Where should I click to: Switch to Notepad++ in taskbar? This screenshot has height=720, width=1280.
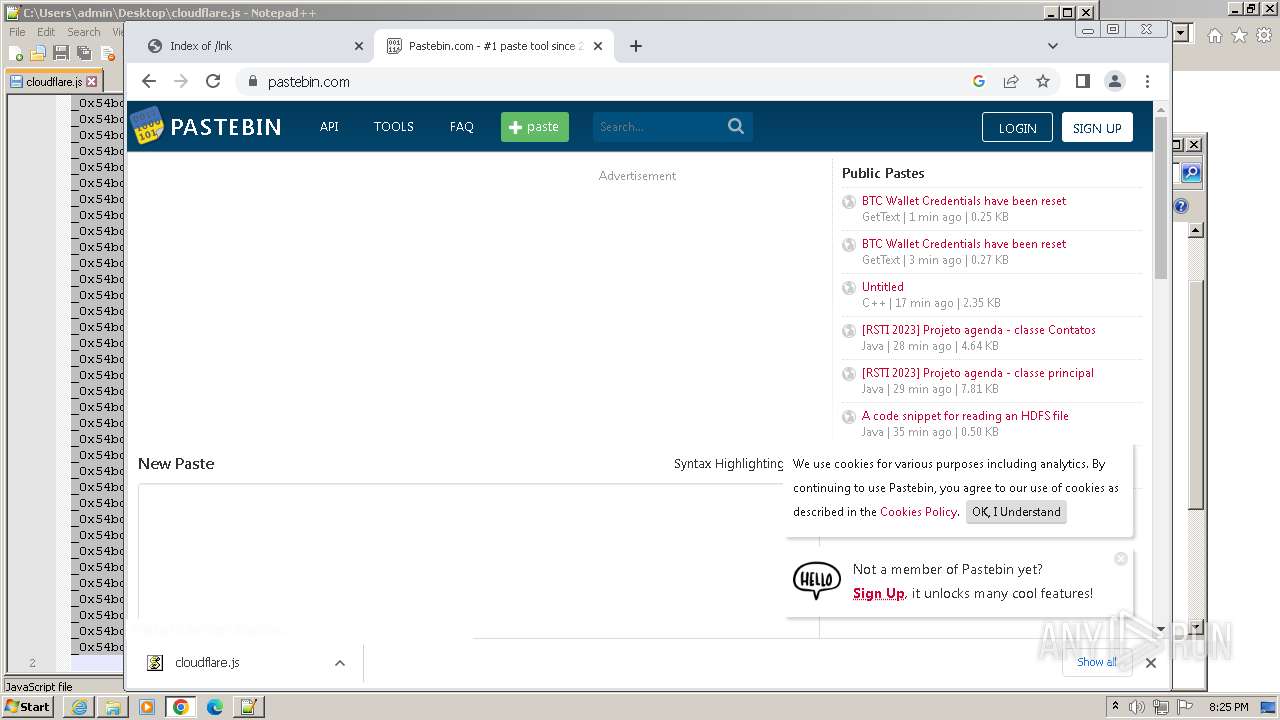click(248, 707)
